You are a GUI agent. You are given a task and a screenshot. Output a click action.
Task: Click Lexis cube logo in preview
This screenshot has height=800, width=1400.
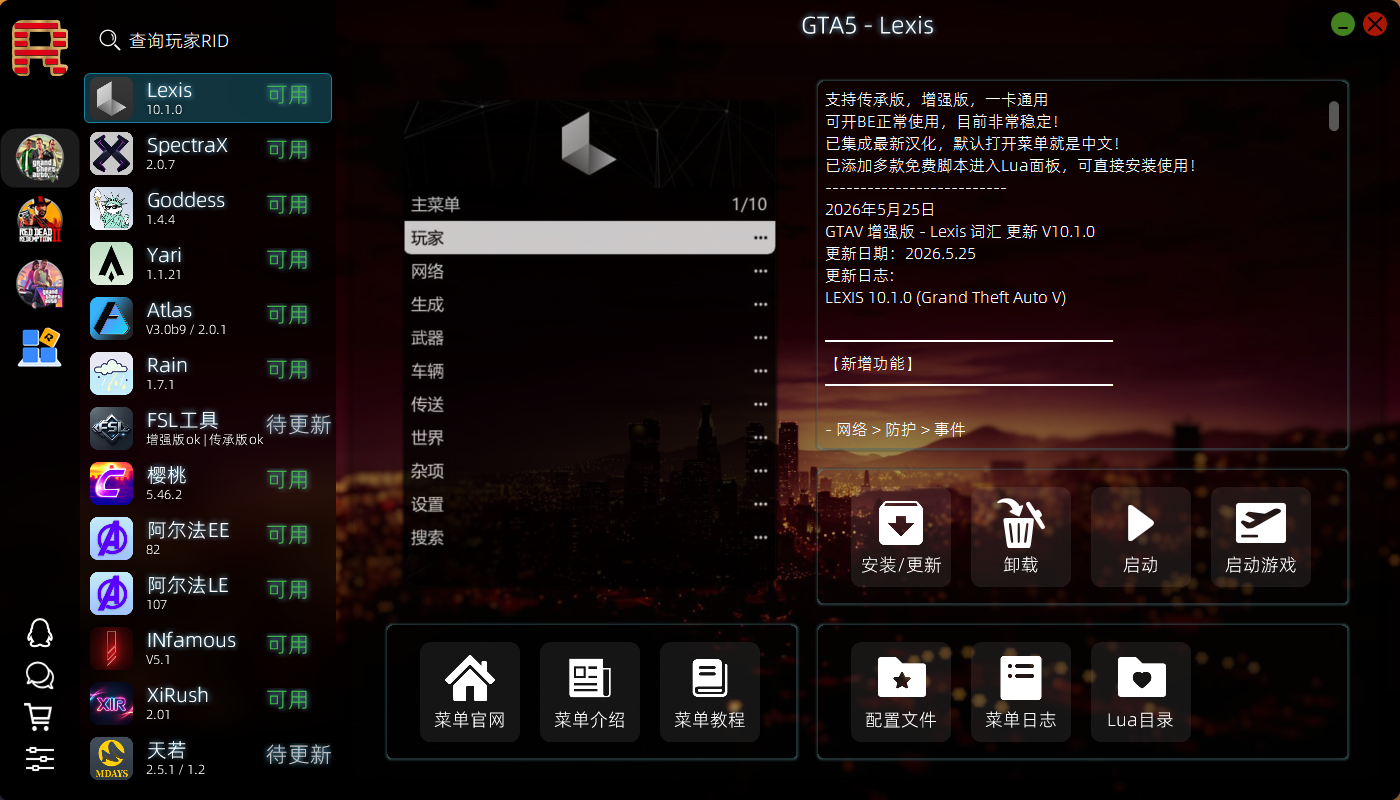[x=588, y=144]
